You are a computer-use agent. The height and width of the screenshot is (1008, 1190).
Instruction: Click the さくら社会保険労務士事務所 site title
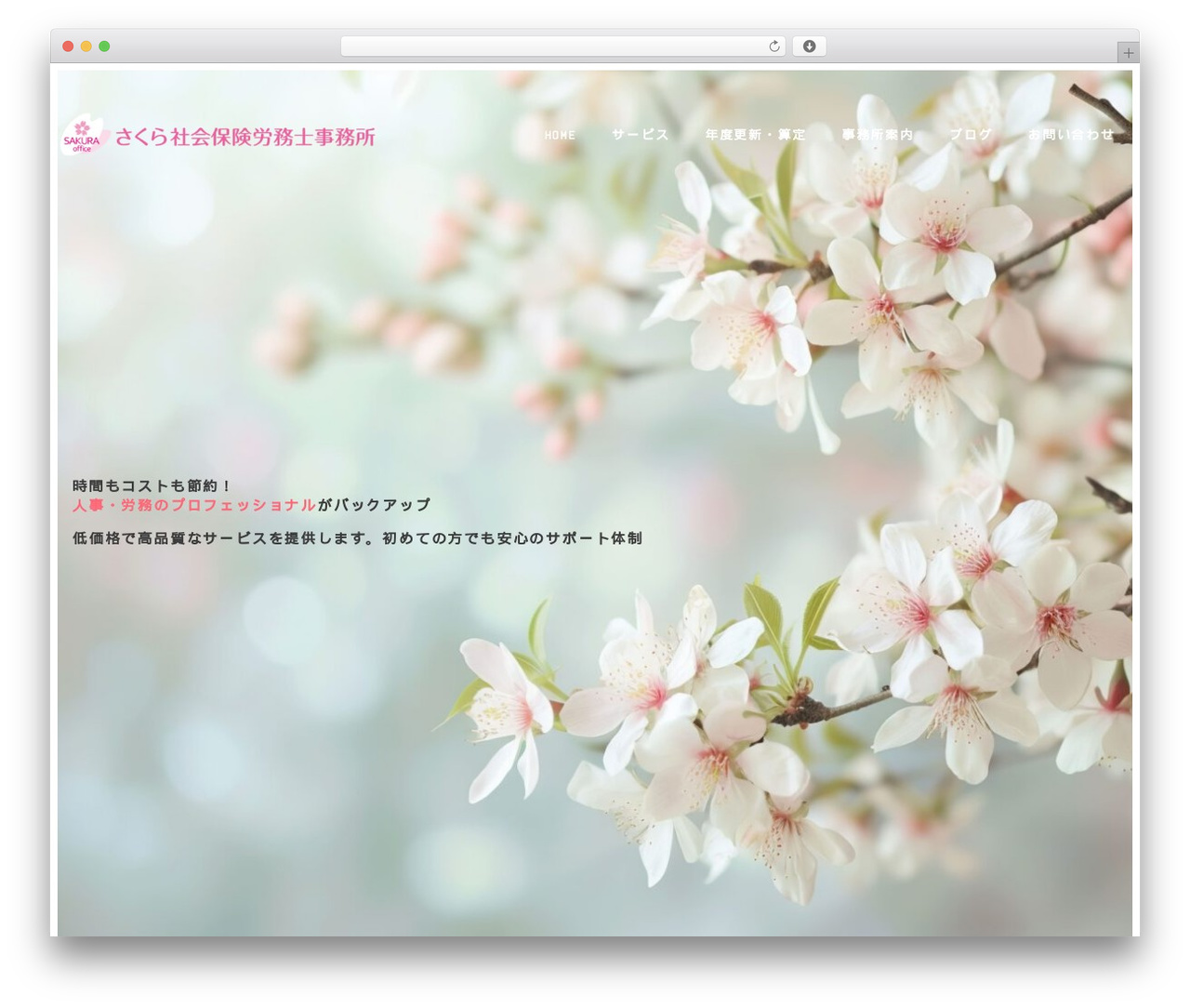(x=245, y=138)
